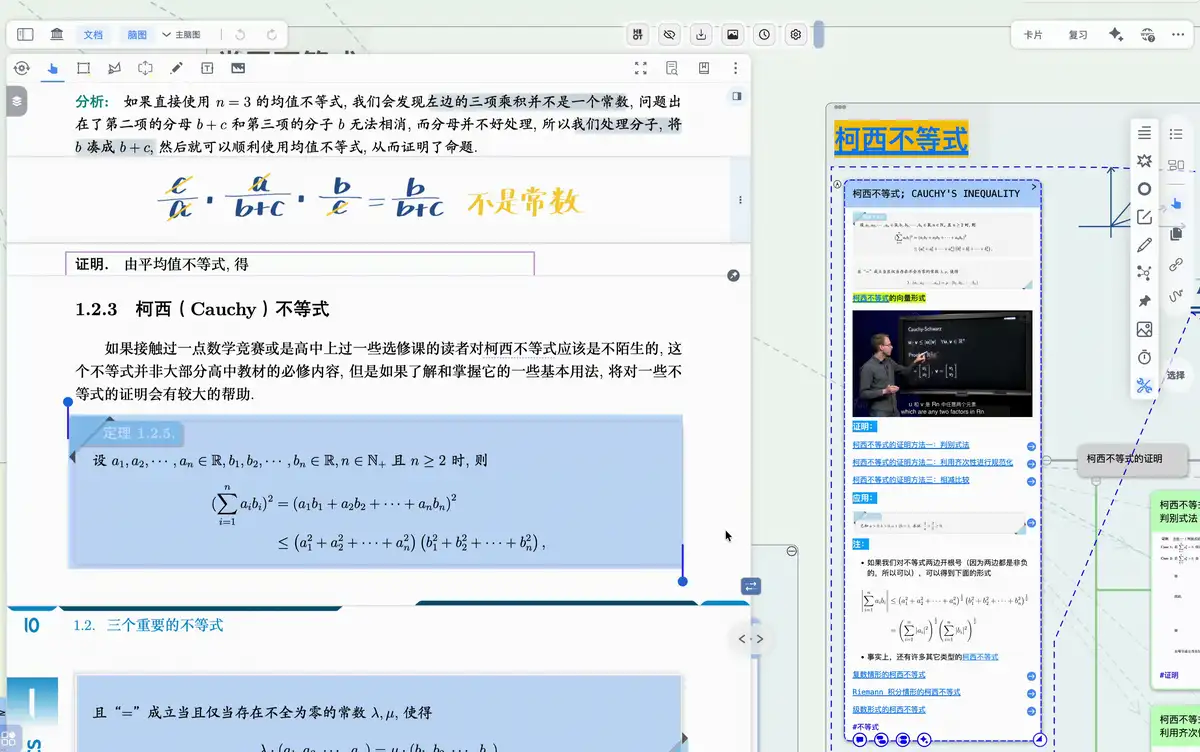Click the page navigation arrows button
The width and height of the screenshot is (1200, 752).
click(x=750, y=638)
